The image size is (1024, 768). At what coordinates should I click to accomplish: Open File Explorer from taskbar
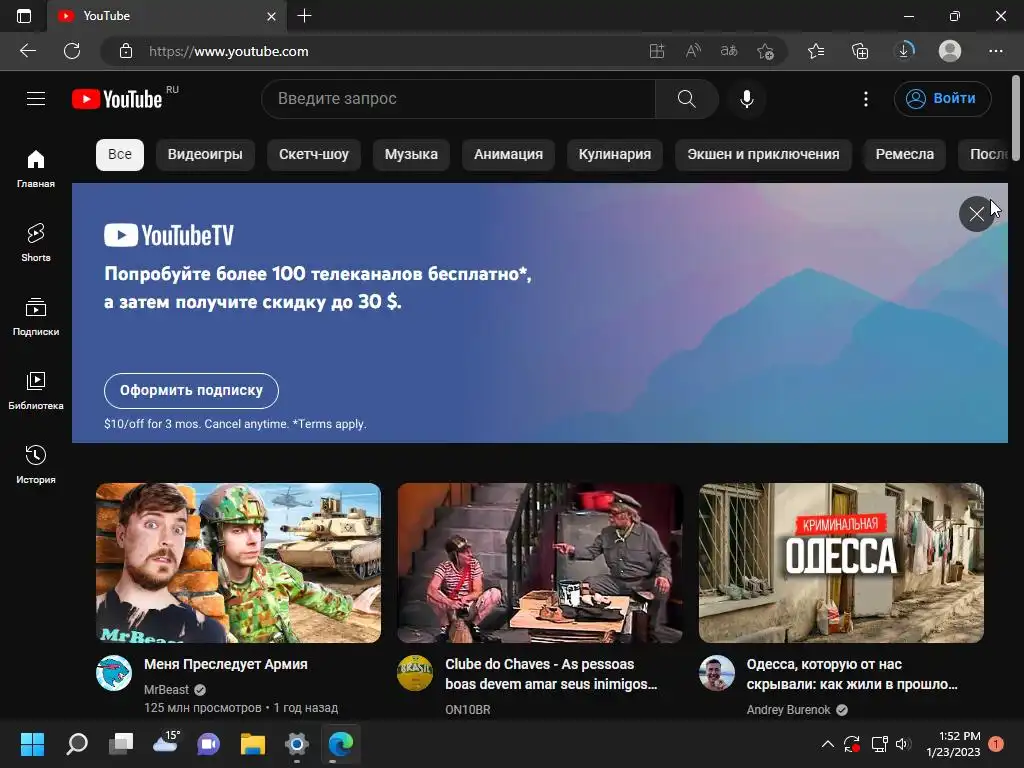[x=253, y=744]
